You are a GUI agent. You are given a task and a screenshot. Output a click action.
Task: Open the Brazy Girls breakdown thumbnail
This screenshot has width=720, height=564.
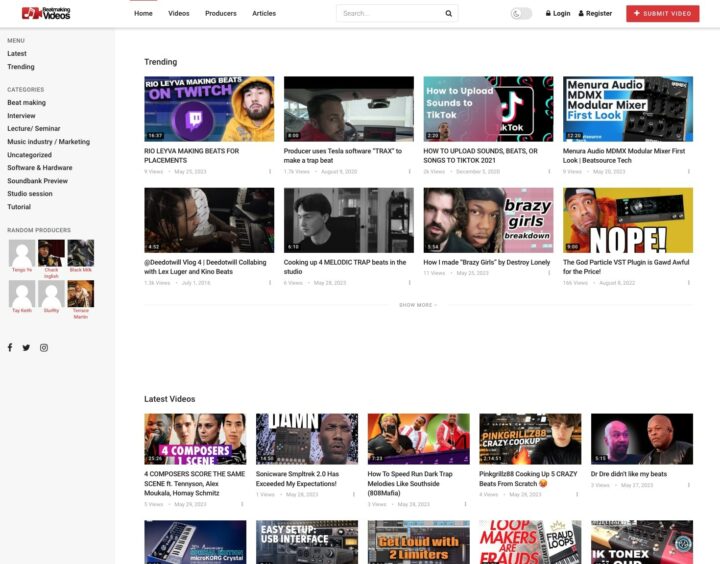488,220
